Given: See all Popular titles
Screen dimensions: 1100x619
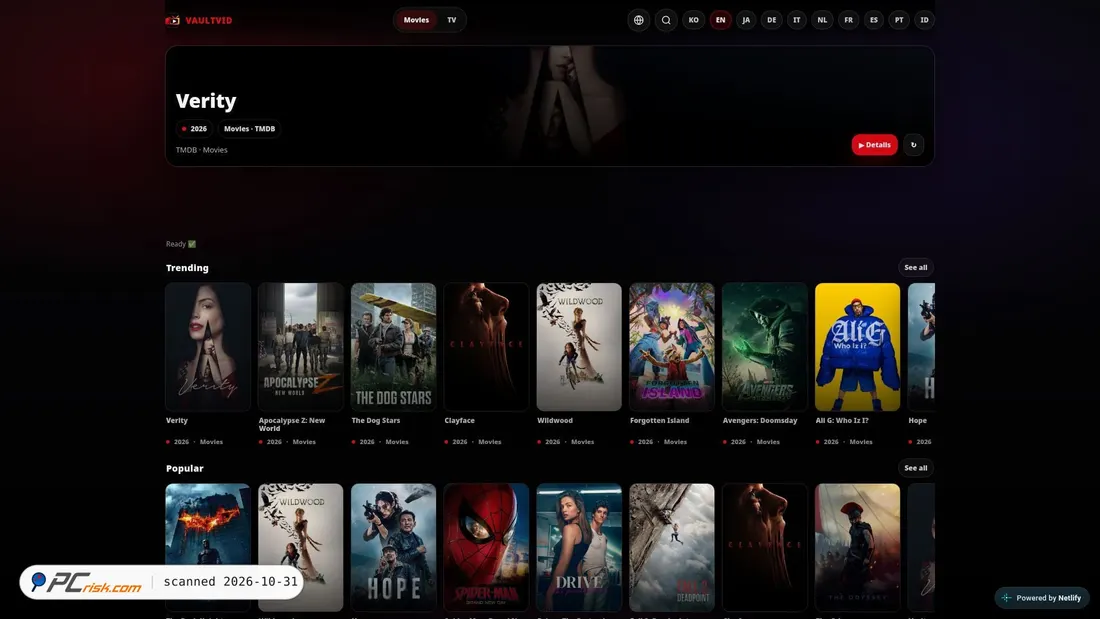Looking at the screenshot, I should (915, 468).
